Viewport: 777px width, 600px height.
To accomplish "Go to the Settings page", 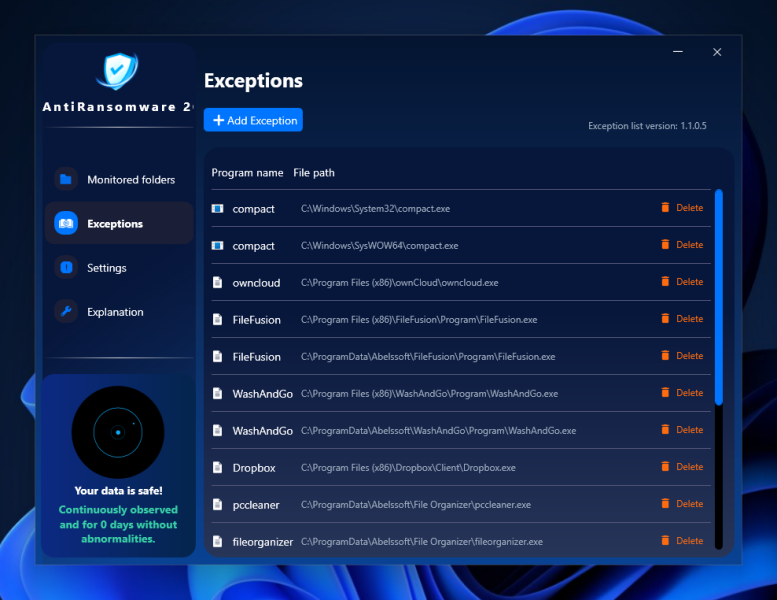I will tap(119, 268).
